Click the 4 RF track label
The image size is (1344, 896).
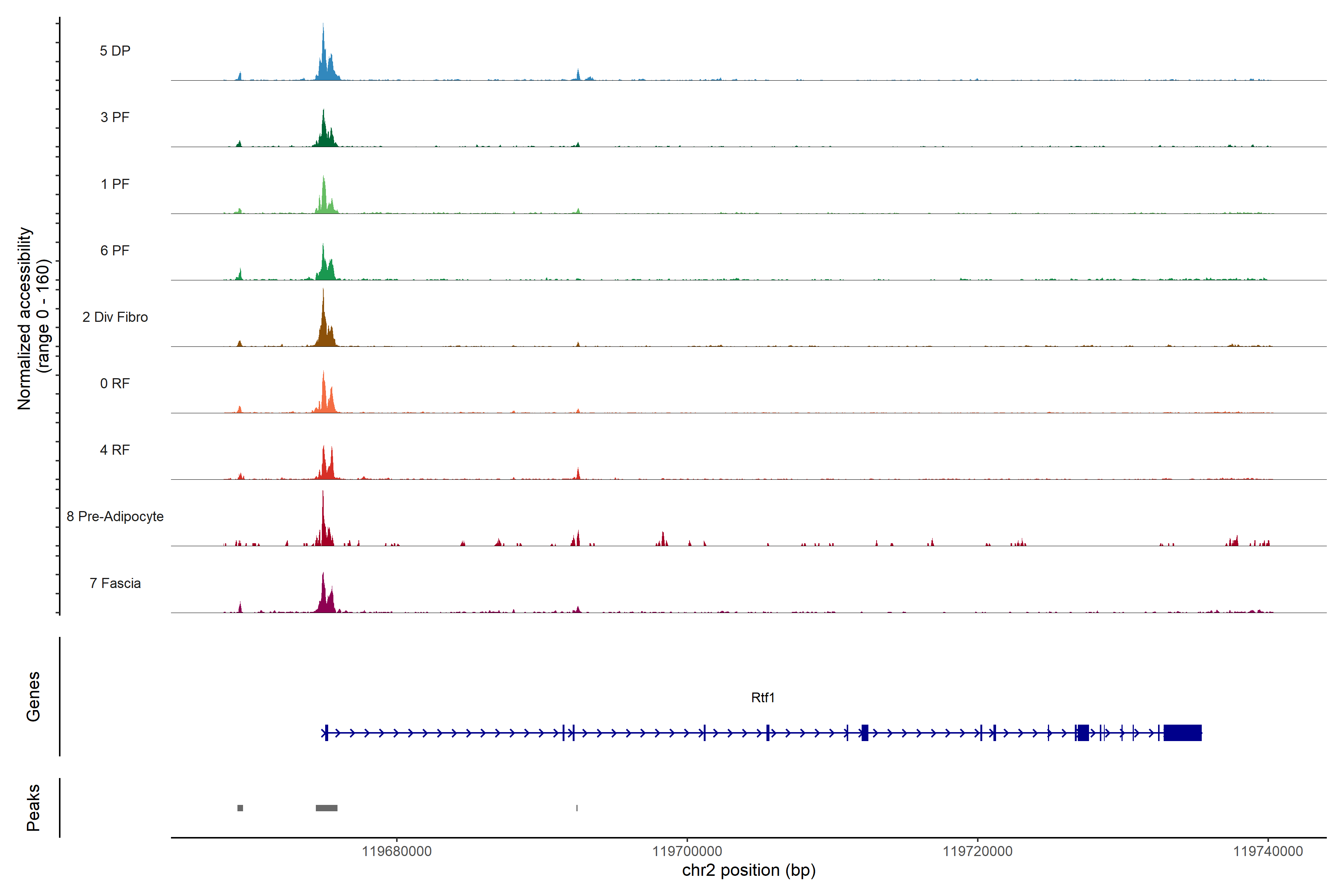coord(115,450)
